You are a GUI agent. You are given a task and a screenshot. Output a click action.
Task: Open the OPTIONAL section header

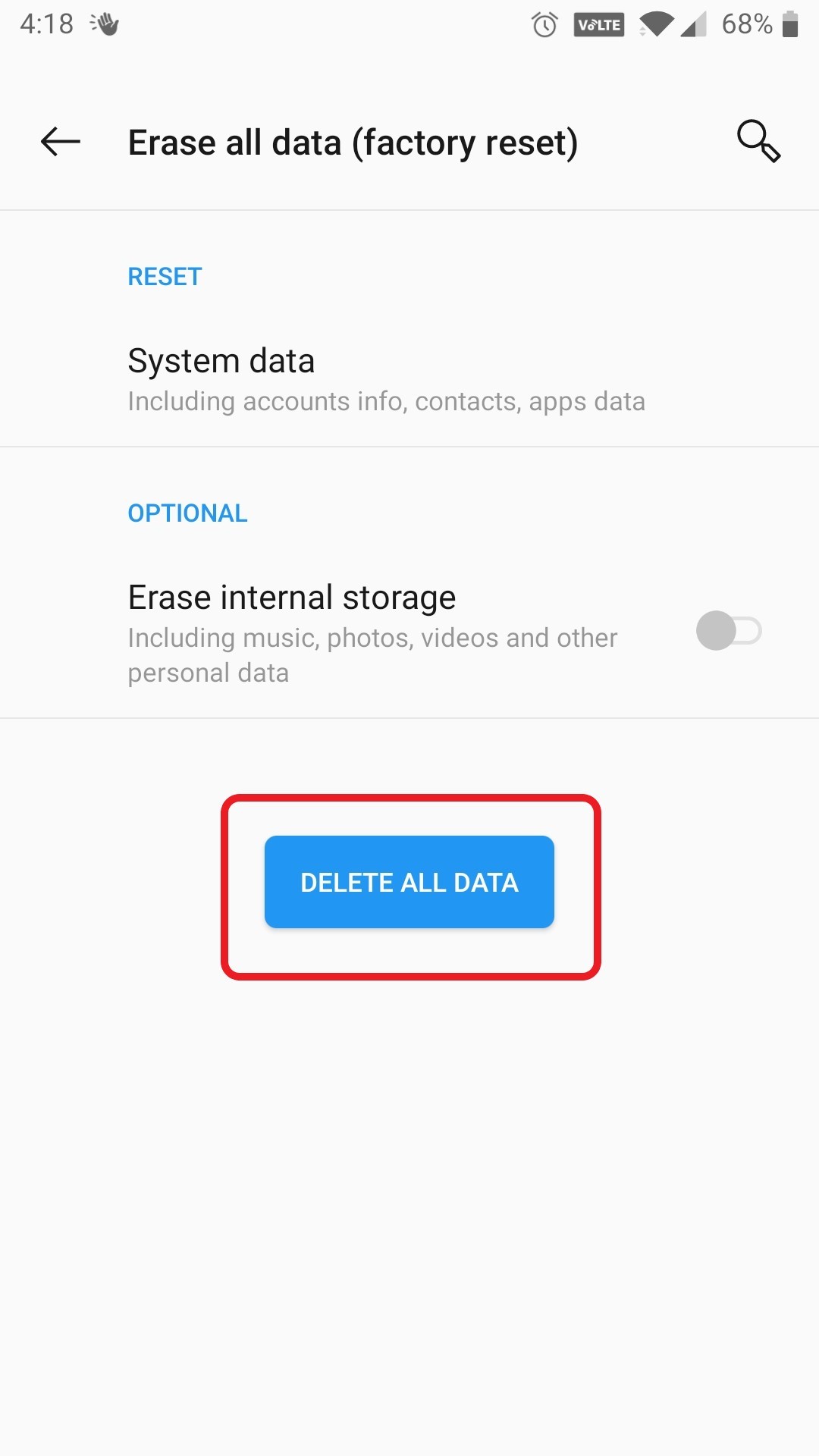tap(187, 513)
